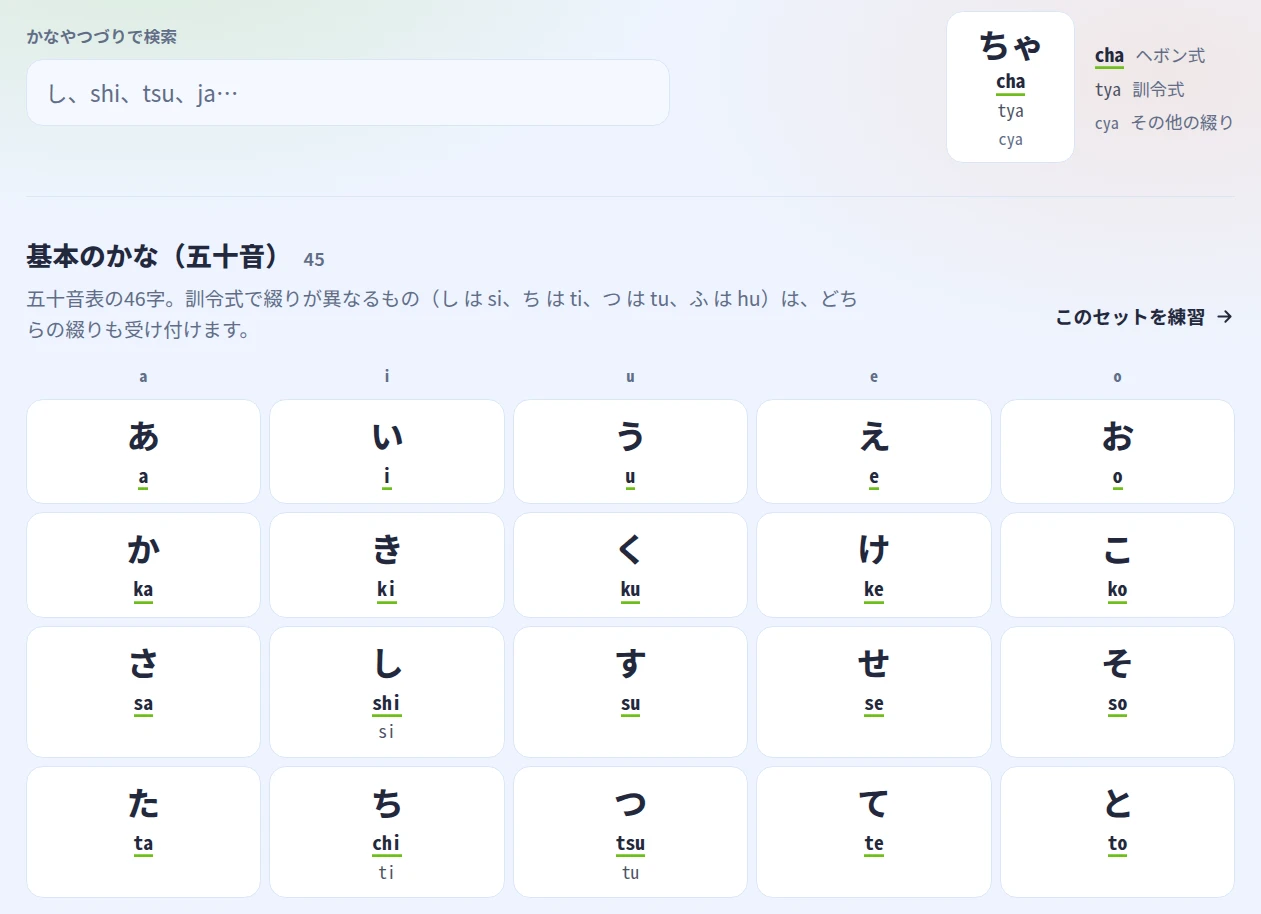Click the column header 'a'
This screenshot has height=914, width=1261.
click(x=143, y=377)
